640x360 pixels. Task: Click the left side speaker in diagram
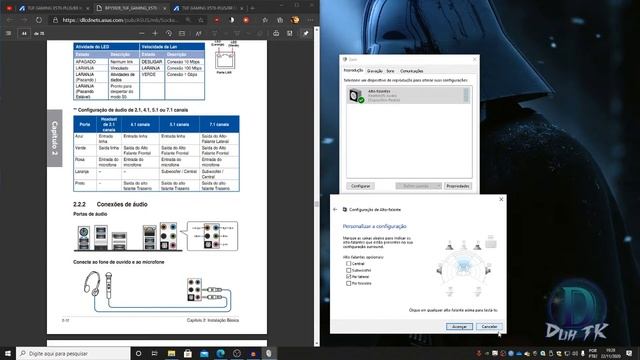coord(439,269)
